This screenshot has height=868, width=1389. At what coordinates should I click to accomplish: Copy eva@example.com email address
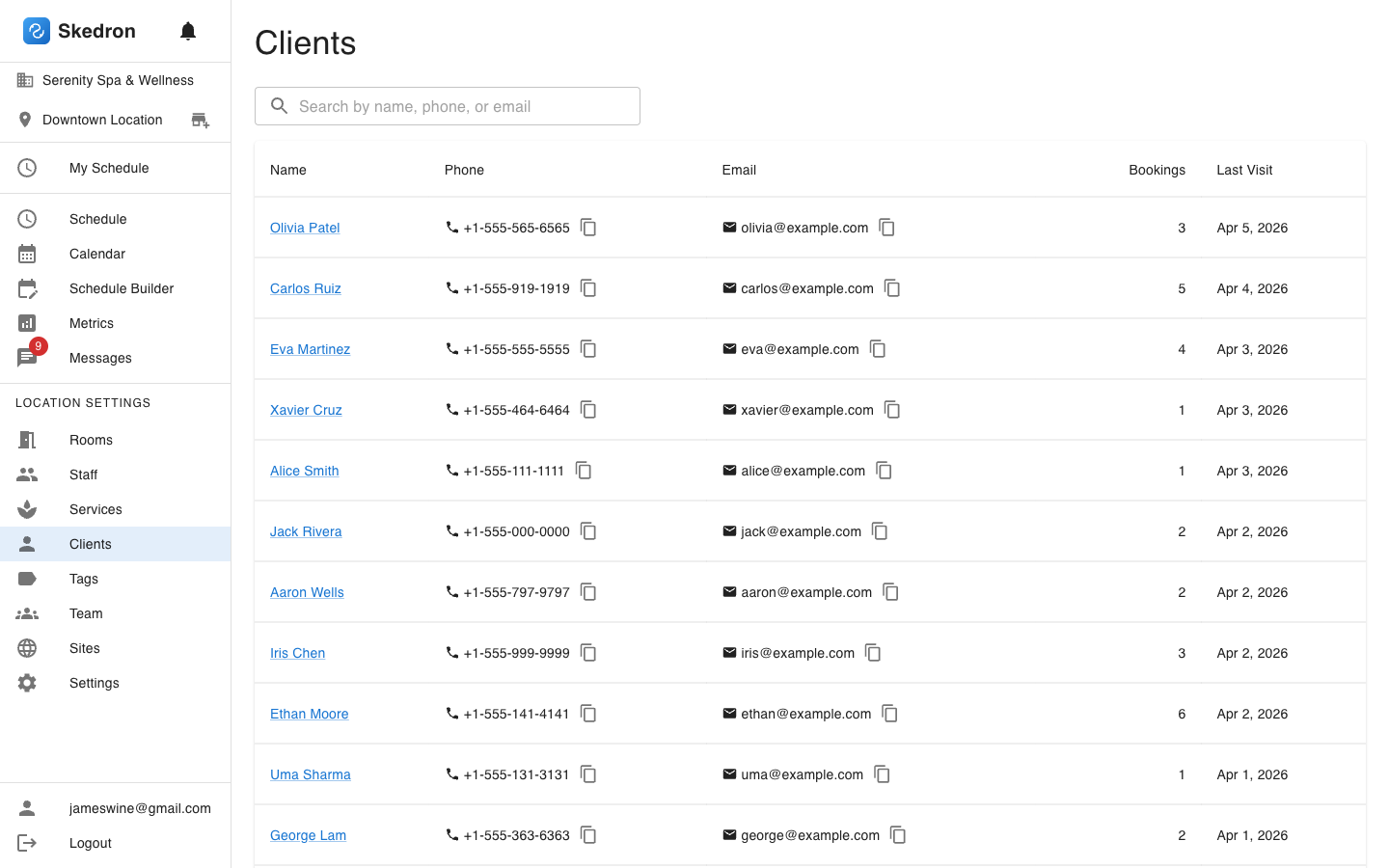tap(878, 349)
